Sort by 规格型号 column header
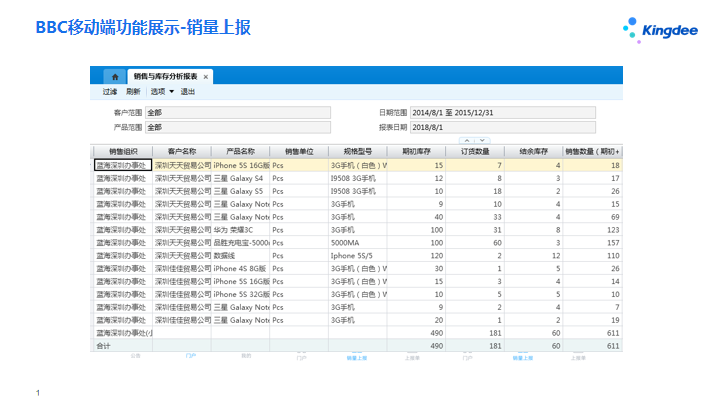Screen dimensions: 720x405 click(x=358, y=152)
